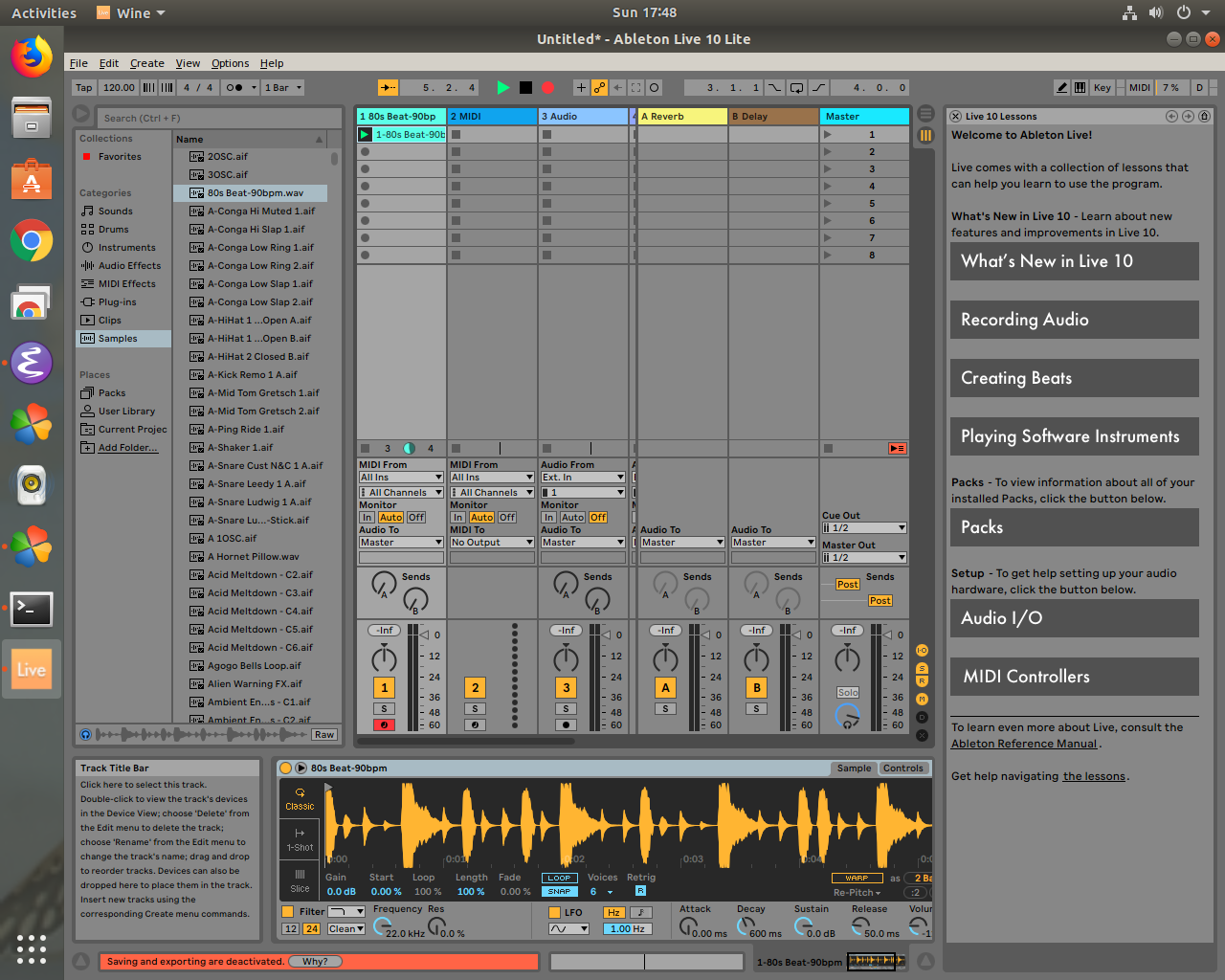Enable Draw Mode pencil icon
This screenshot has height=980, width=1225.
pyautogui.click(x=1061, y=87)
